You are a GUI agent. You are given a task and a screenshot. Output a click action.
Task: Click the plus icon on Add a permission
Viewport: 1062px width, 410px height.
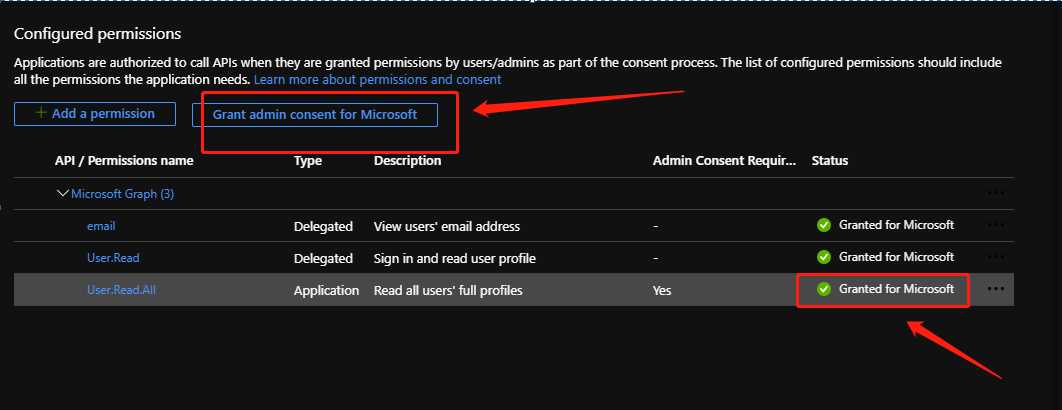(41, 113)
